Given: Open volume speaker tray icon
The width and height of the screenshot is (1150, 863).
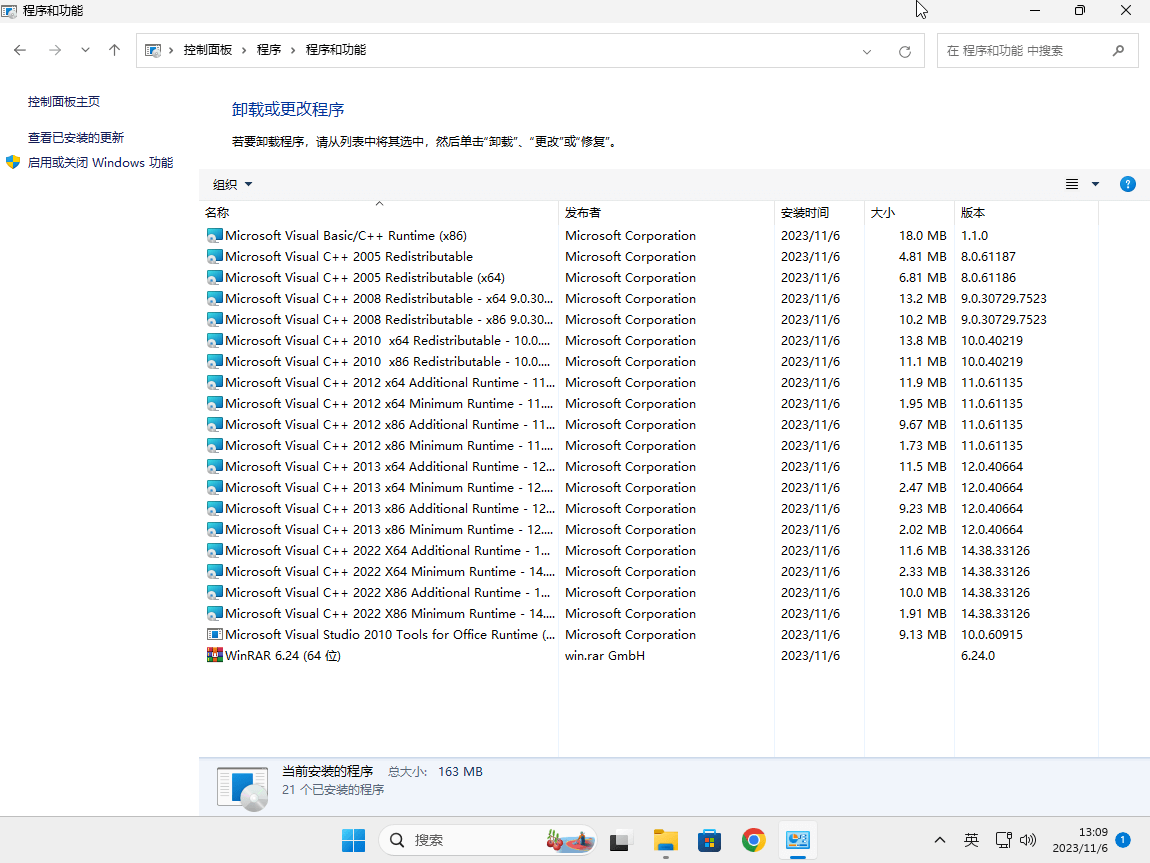Looking at the screenshot, I should point(1028,840).
